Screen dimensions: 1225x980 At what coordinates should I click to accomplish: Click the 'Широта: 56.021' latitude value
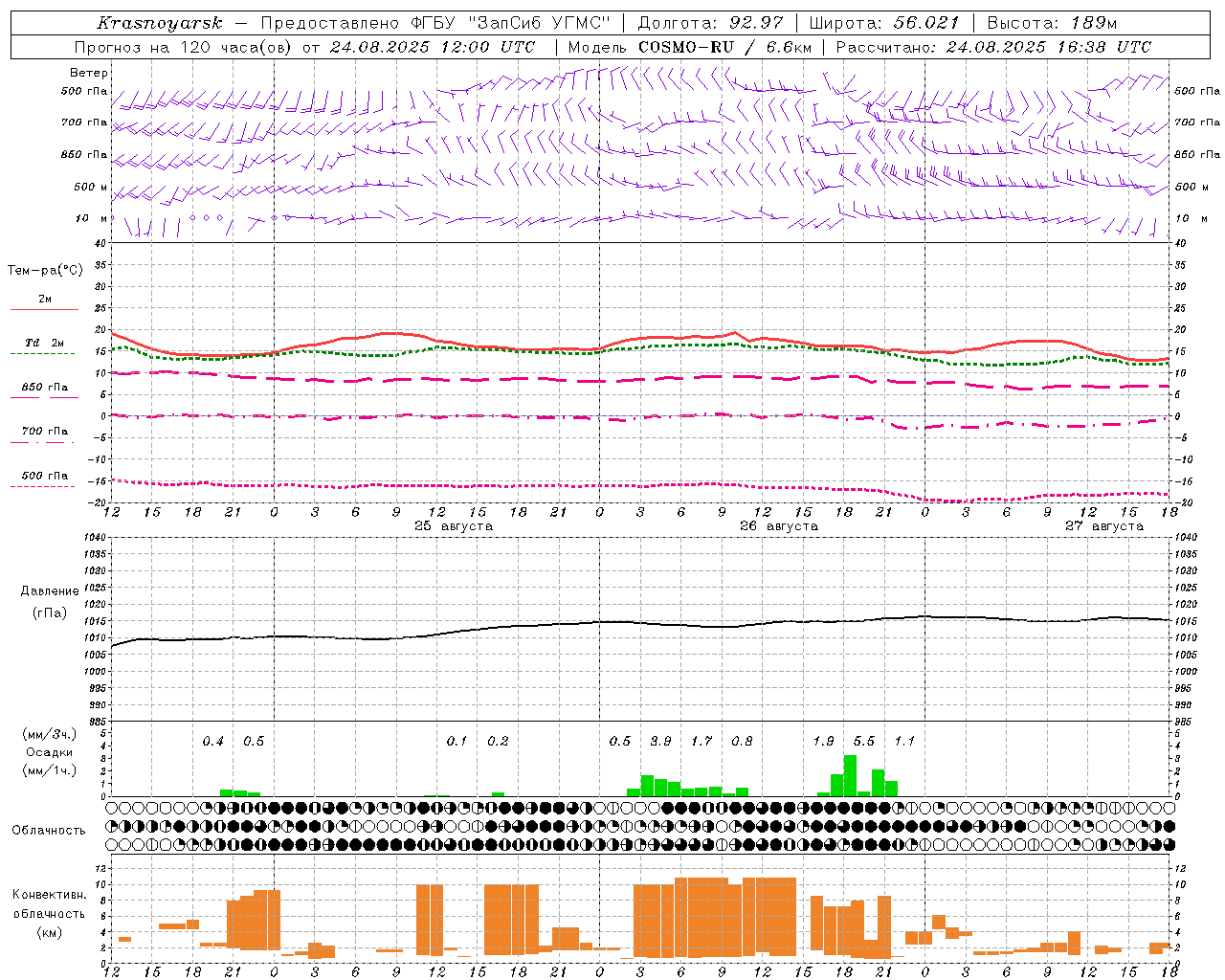point(884,23)
